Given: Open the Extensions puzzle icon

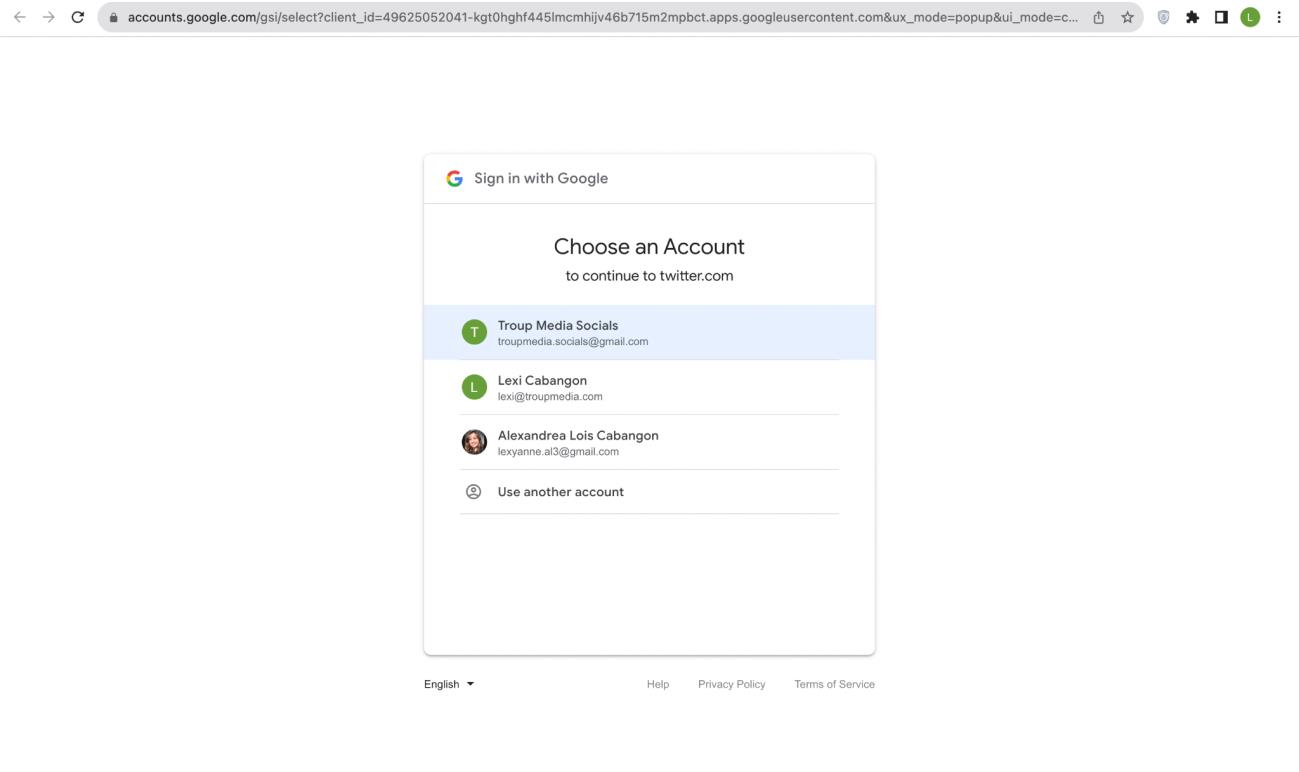Looking at the screenshot, I should tap(1192, 17).
